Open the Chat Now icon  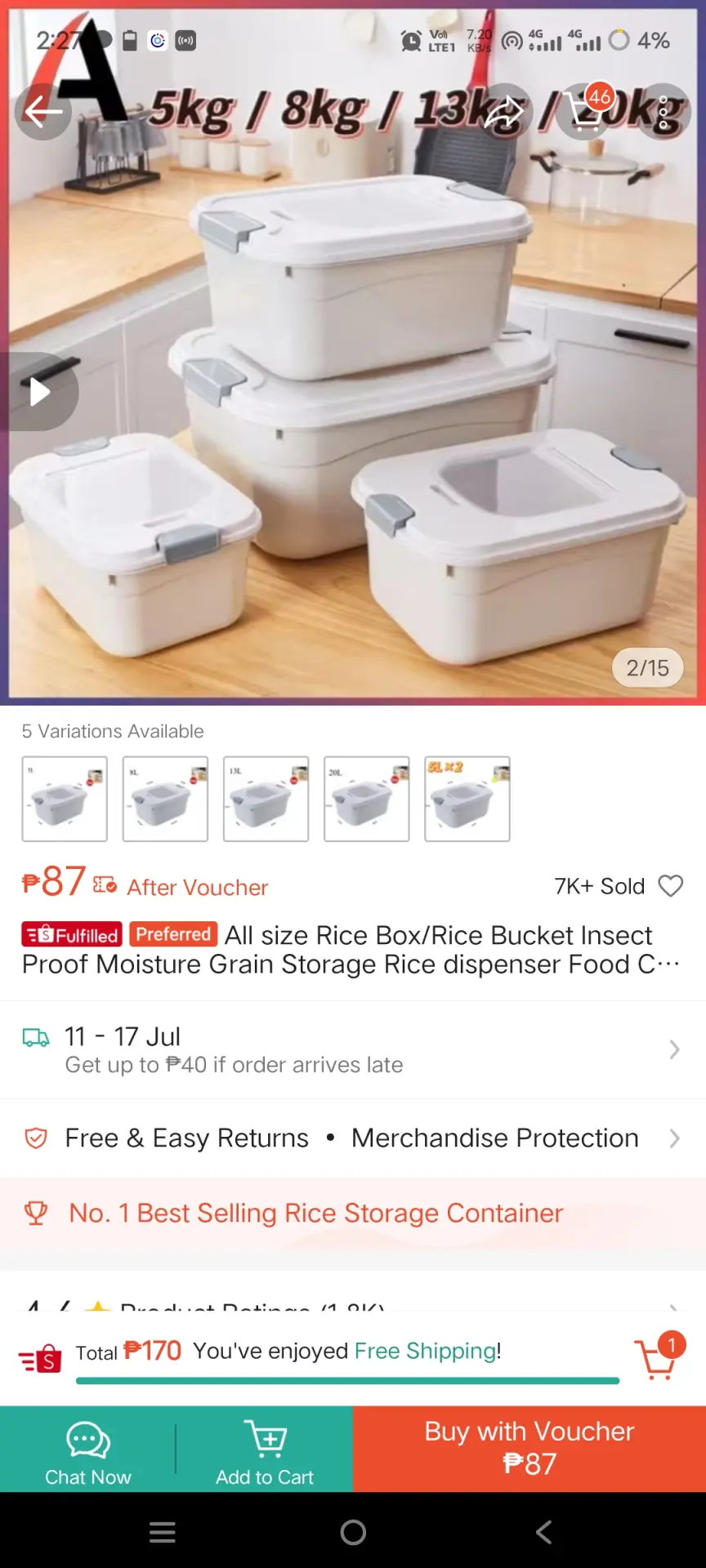[x=88, y=1450]
